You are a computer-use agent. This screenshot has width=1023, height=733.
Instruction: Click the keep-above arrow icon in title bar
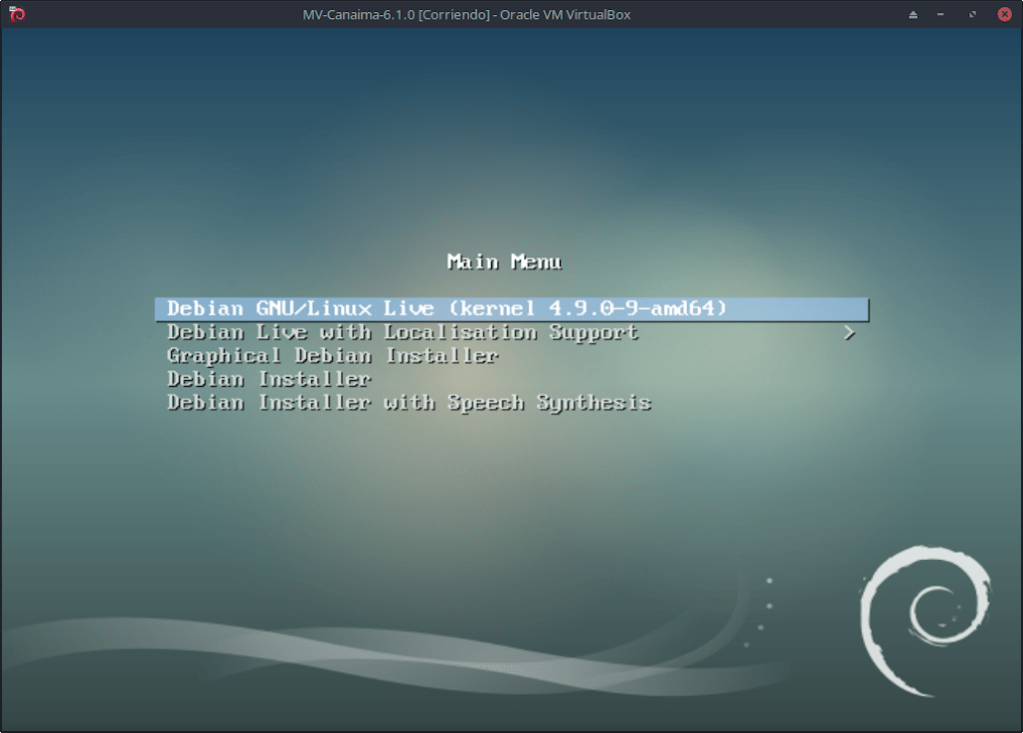point(913,15)
